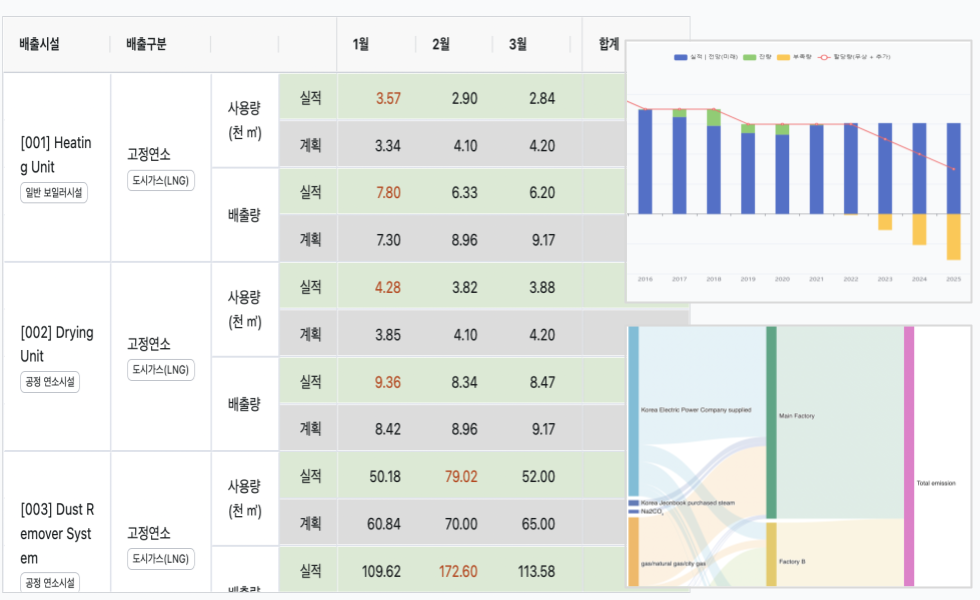
Task: Click the 3.88 usage cell
Action: [542, 288]
